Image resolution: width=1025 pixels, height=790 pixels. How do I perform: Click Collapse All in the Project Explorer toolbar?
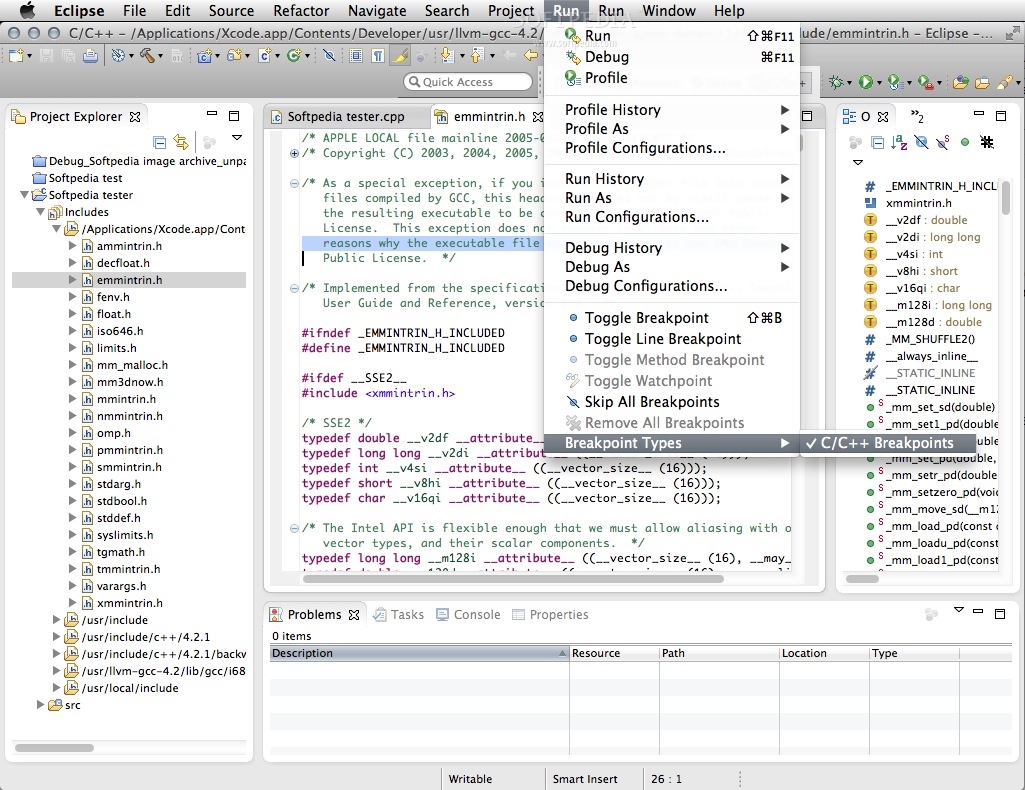pyautogui.click(x=160, y=142)
